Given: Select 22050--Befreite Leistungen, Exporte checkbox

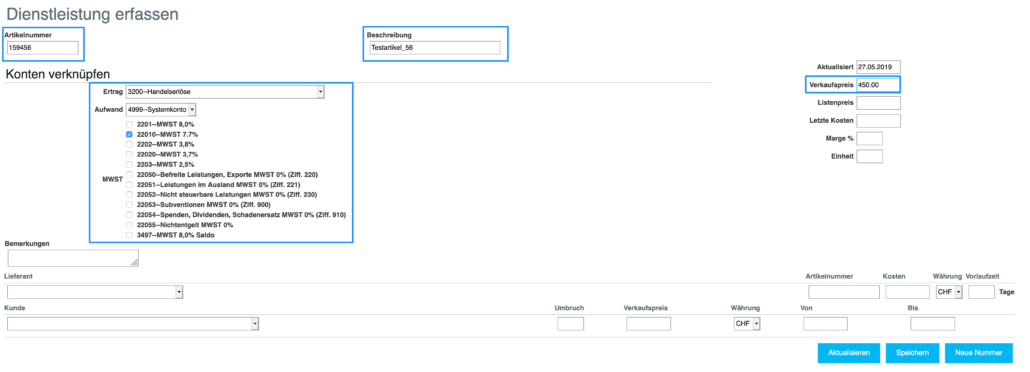Looking at the screenshot, I should [129, 175].
